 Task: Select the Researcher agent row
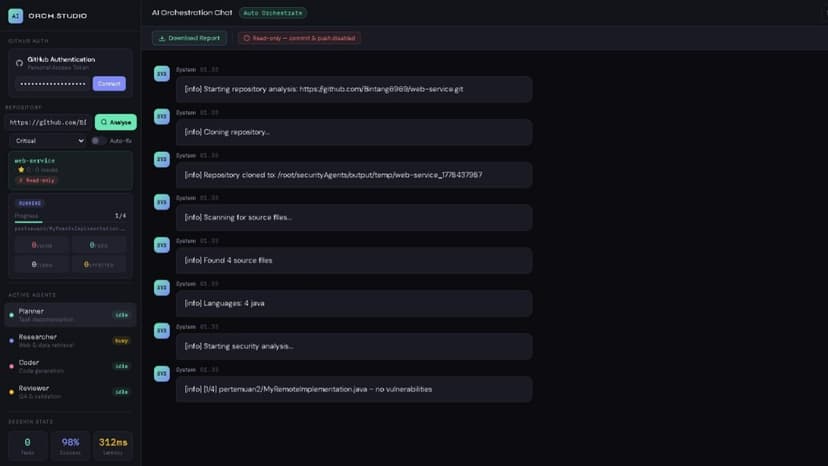pyautogui.click(x=70, y=341)
